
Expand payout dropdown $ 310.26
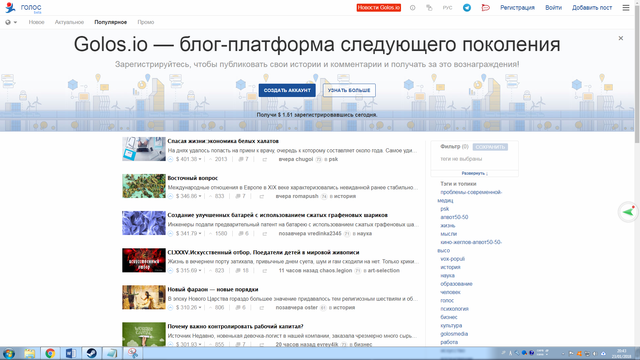click(189, 308)
